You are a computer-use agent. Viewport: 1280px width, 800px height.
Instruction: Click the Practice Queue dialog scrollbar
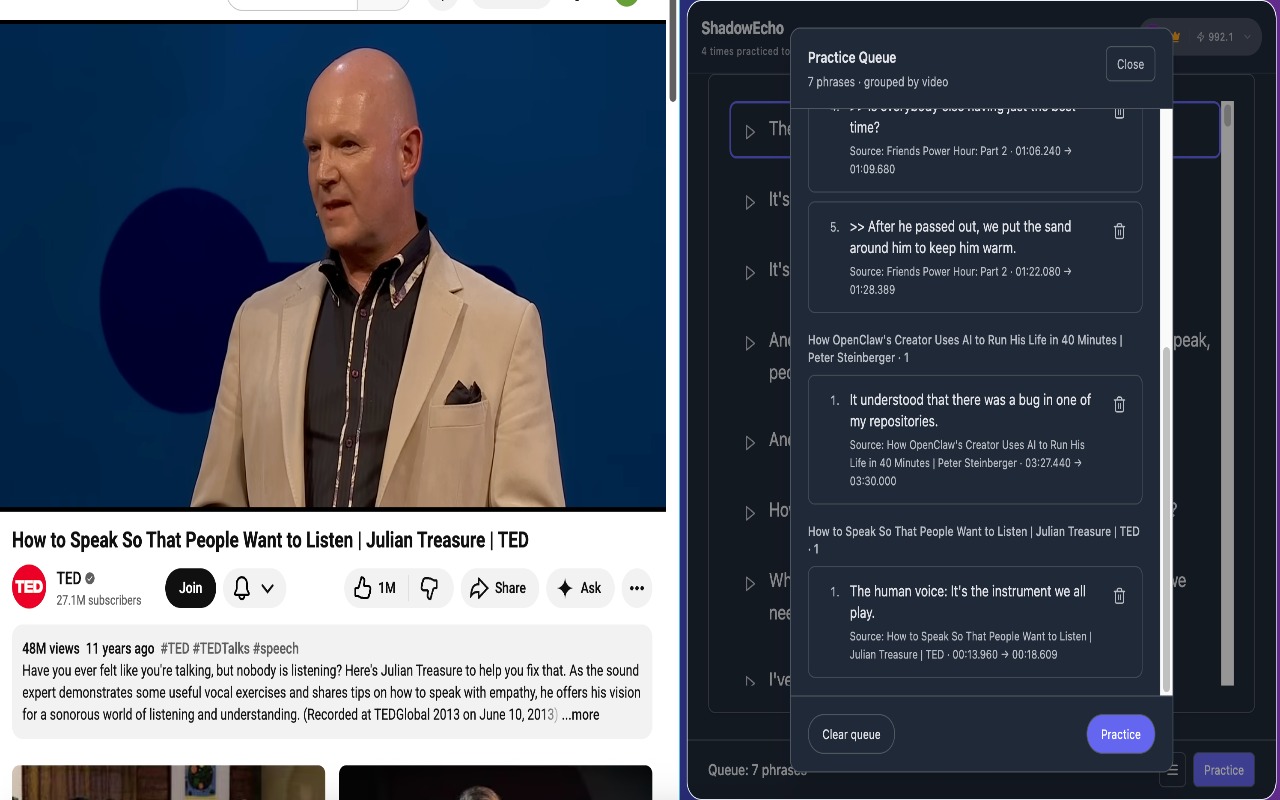click(1165, 520)
